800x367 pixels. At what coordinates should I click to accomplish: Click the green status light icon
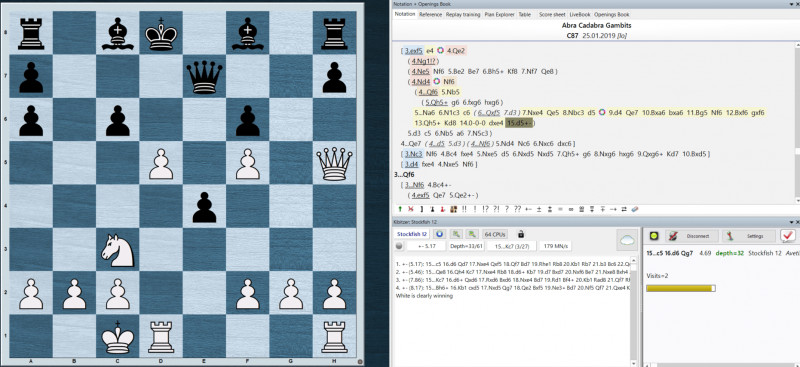pyautogui.click(x=655, y=236)
